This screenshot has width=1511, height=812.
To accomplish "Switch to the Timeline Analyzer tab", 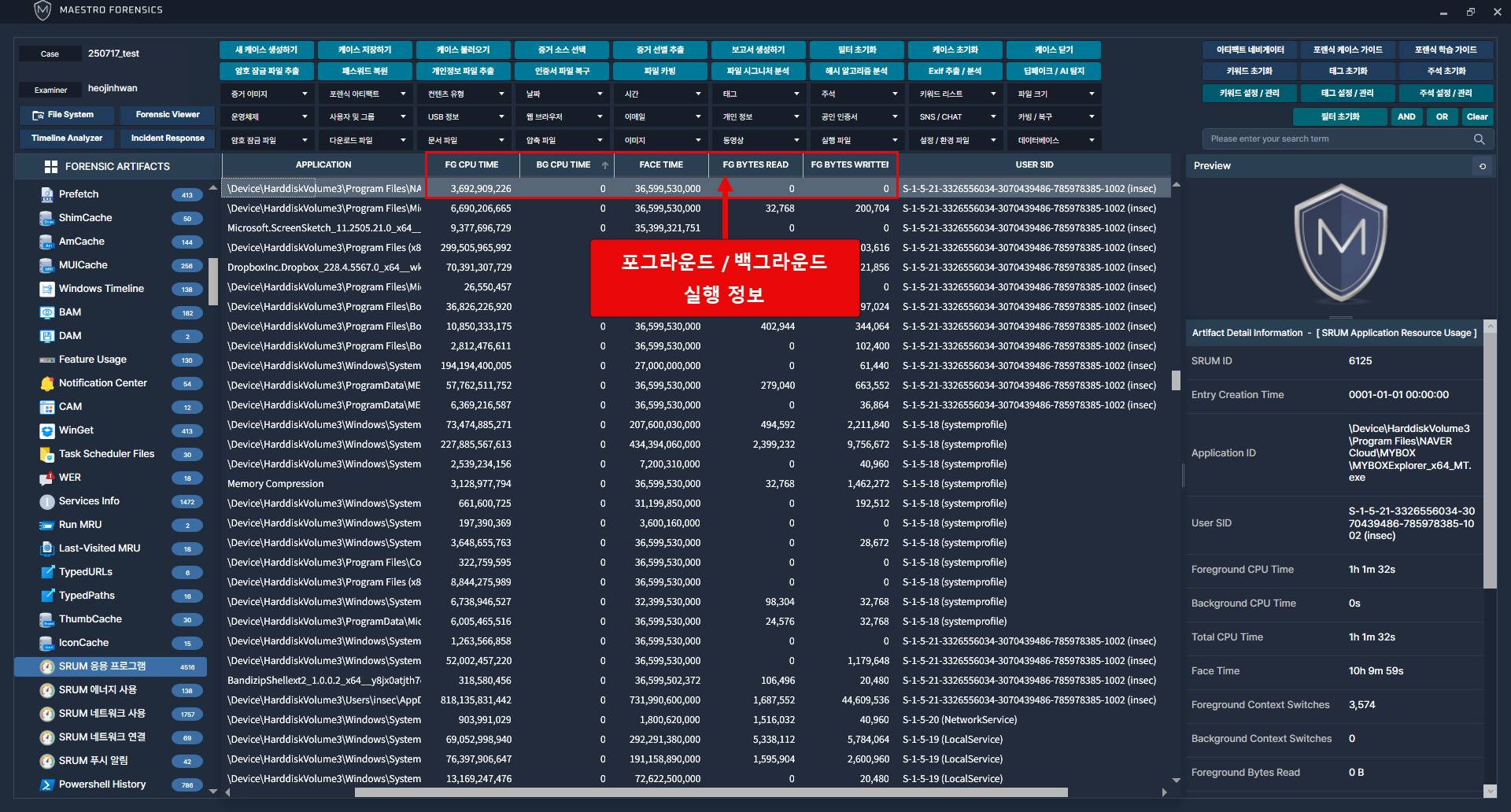I will 67,138.
